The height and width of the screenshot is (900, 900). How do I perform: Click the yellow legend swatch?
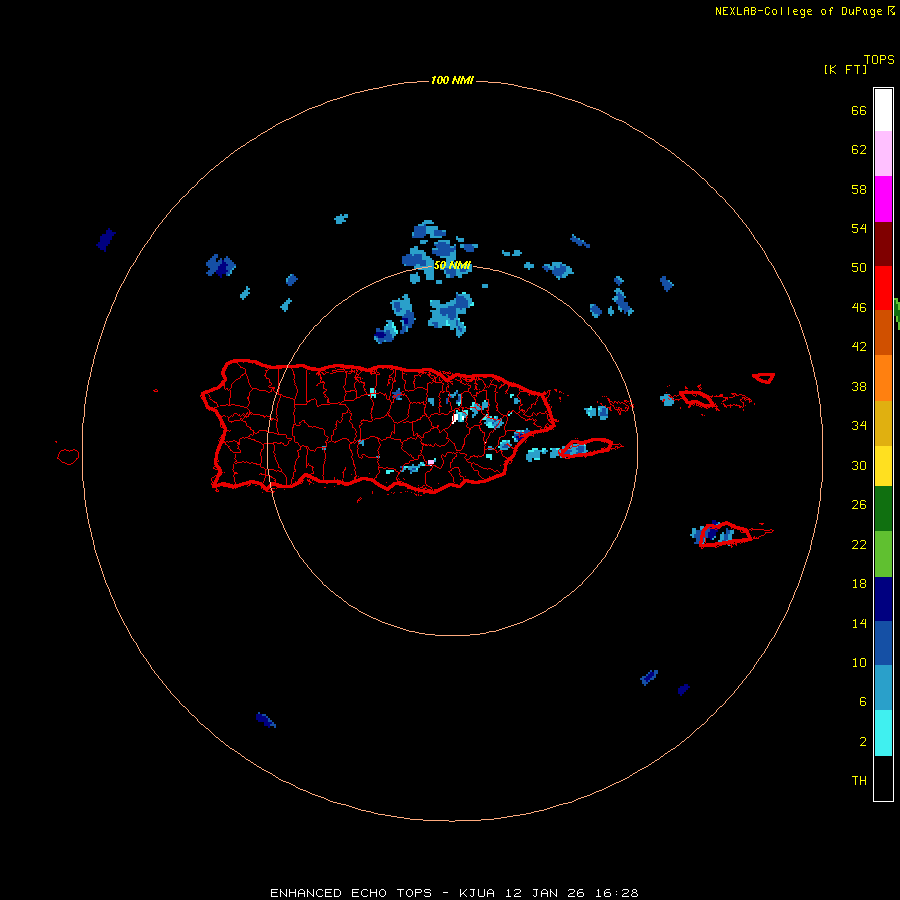click(883, 466)
